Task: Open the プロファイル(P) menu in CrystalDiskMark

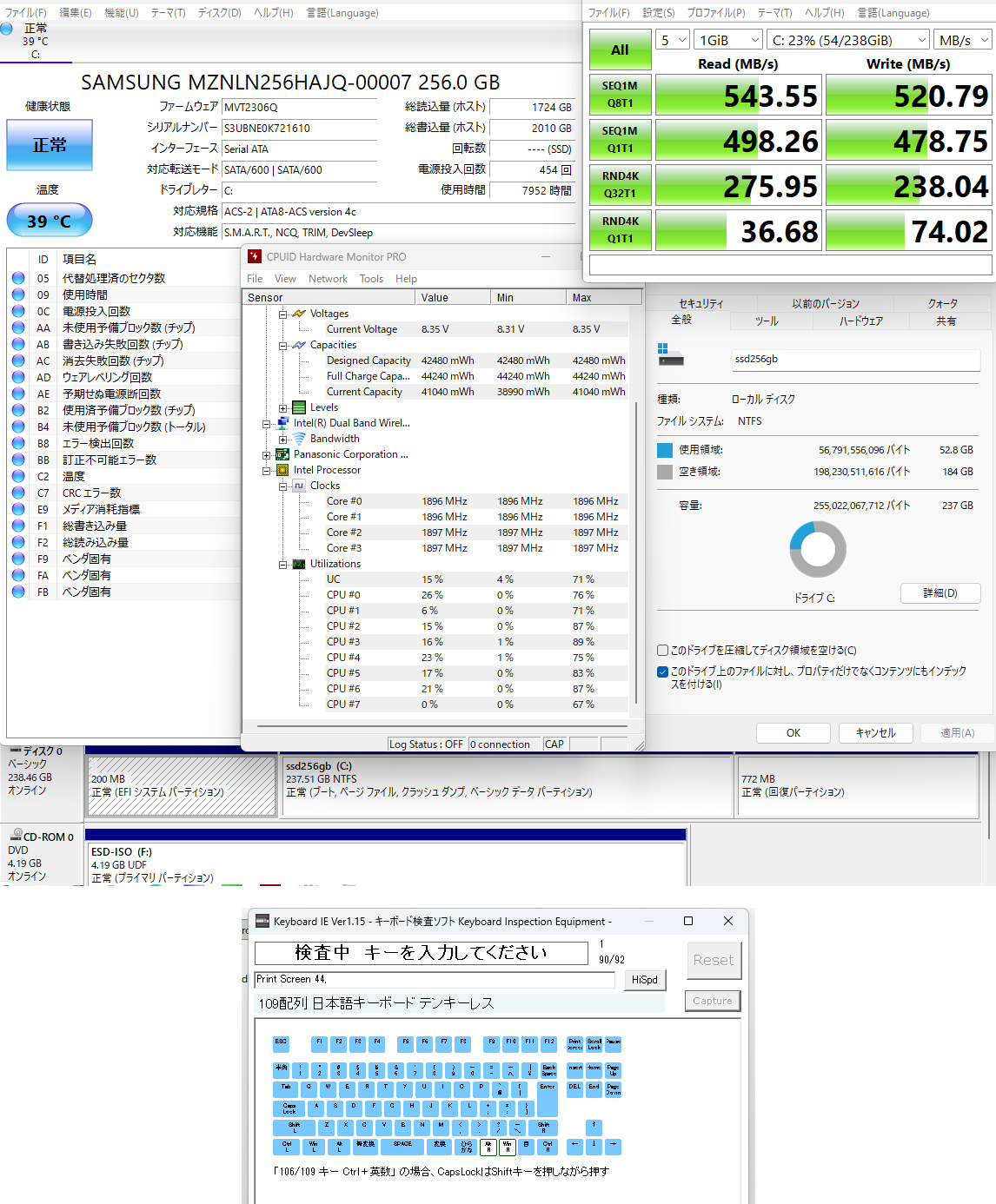Action: coord(715,13)
